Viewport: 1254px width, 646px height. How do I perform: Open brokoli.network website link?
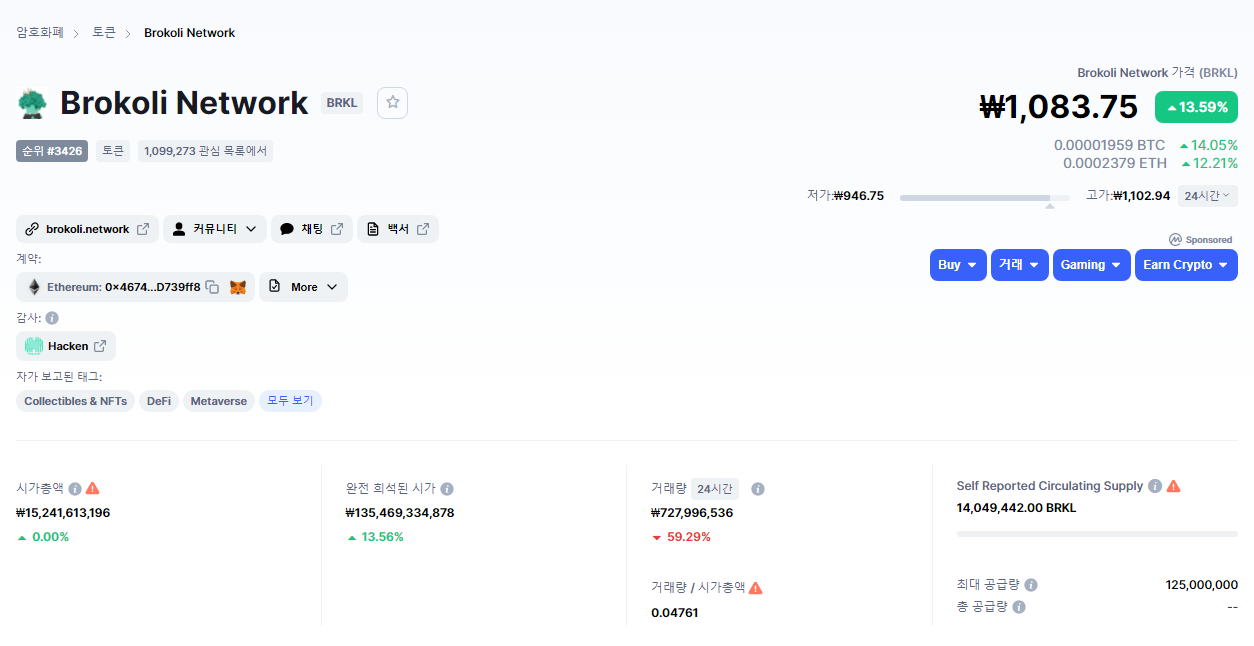pyautogui.click(x=87, y=229)
